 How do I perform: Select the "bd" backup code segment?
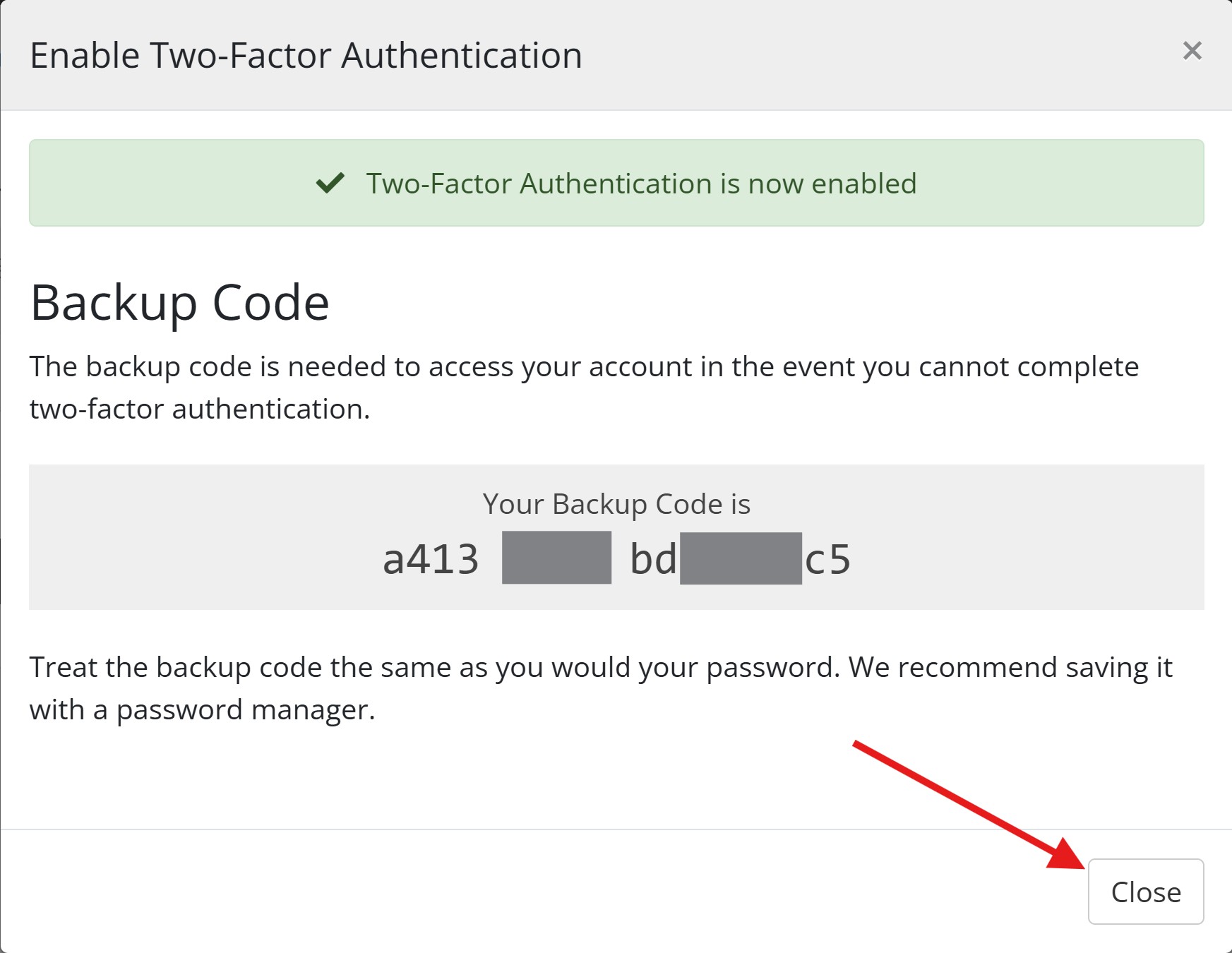(x=653, y=559)
